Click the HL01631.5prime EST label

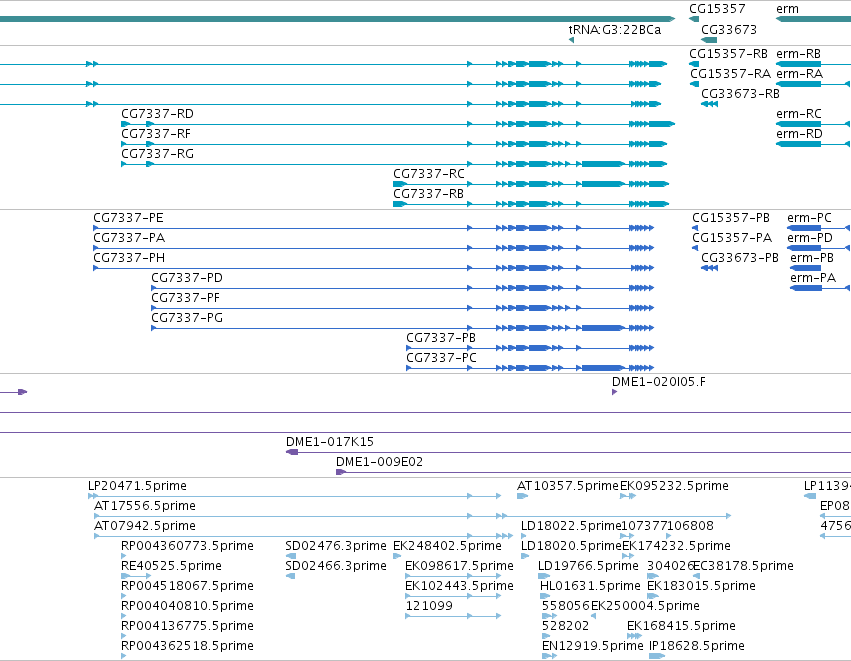[x=590, y=586]
